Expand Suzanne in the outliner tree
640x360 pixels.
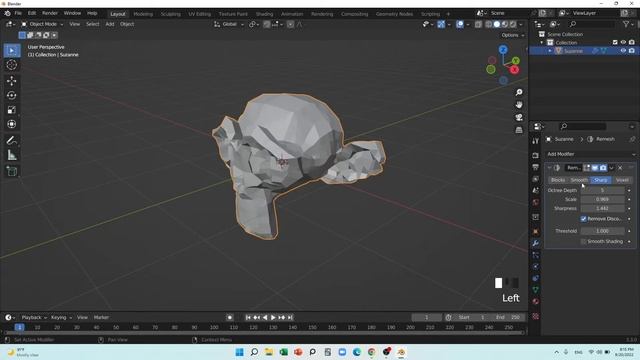tap(550, 51)
